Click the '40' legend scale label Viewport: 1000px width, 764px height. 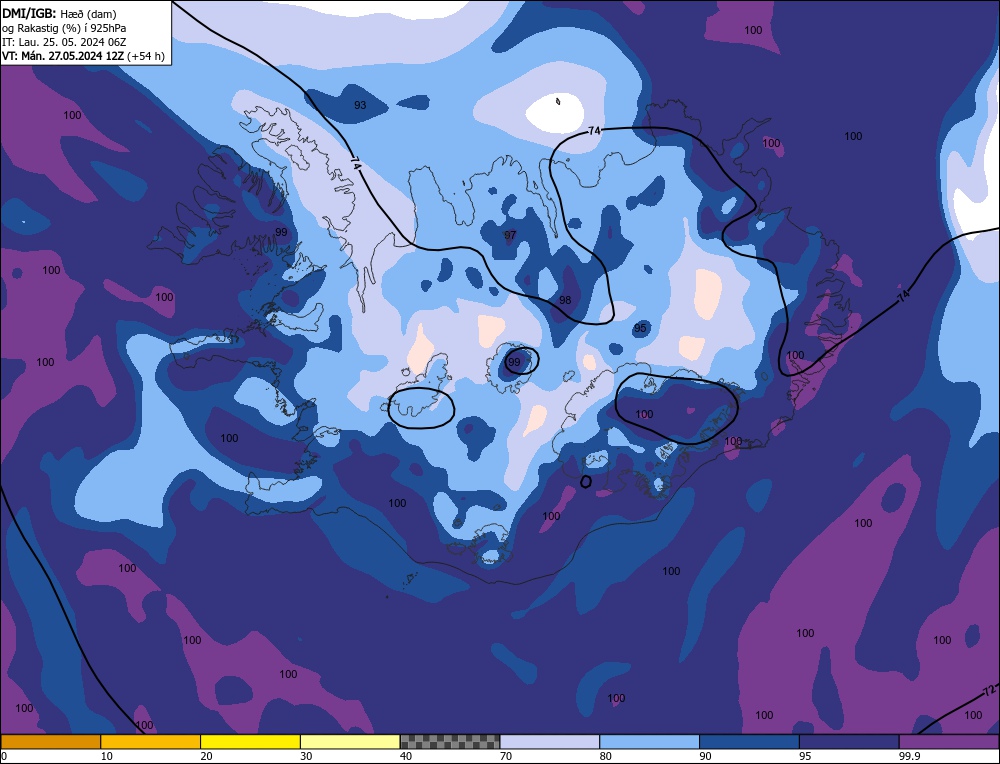pyautogui.click(x=406, y=756)
